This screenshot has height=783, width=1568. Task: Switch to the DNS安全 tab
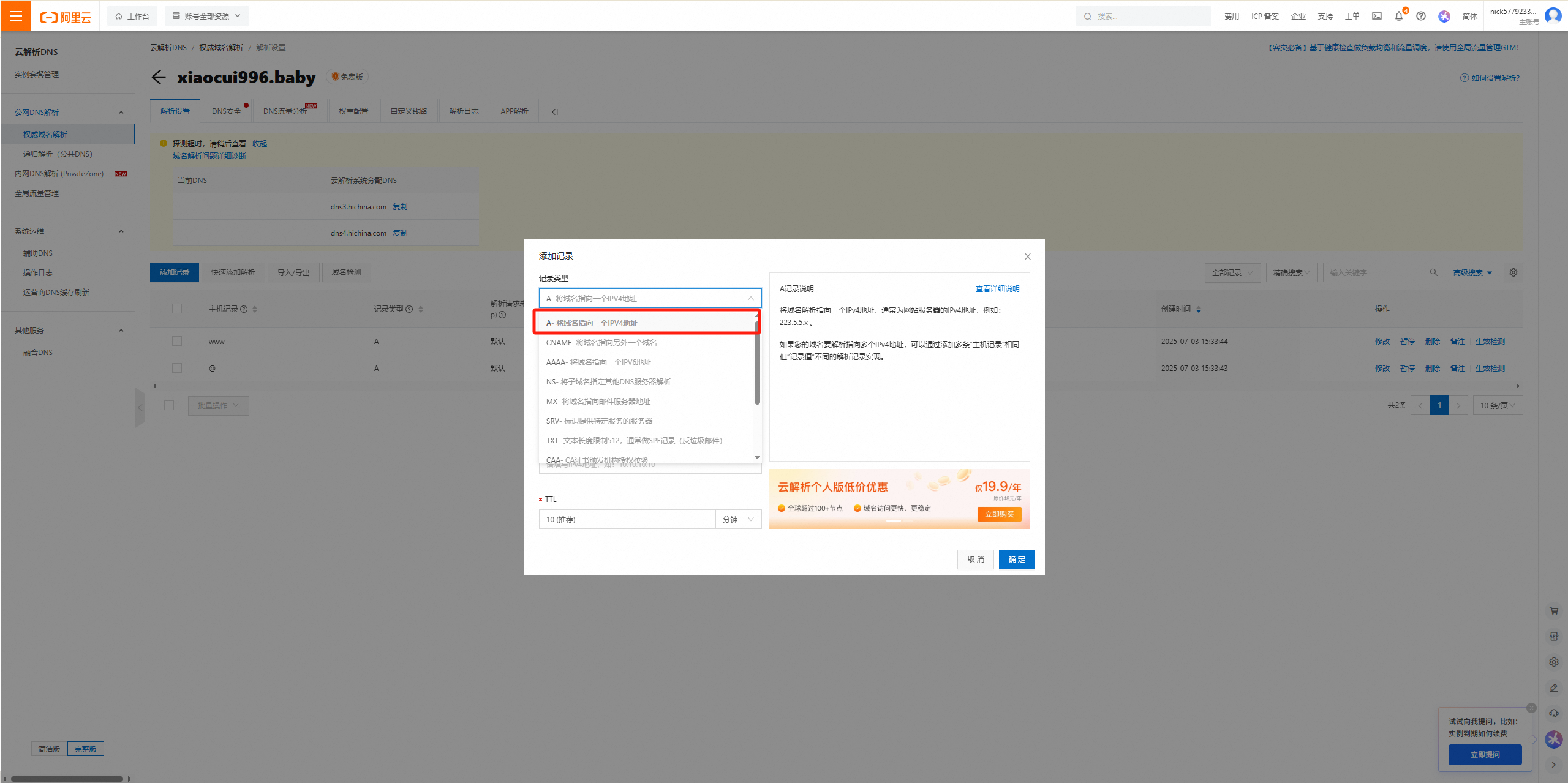pyautogui.click(x=225, y=111)
